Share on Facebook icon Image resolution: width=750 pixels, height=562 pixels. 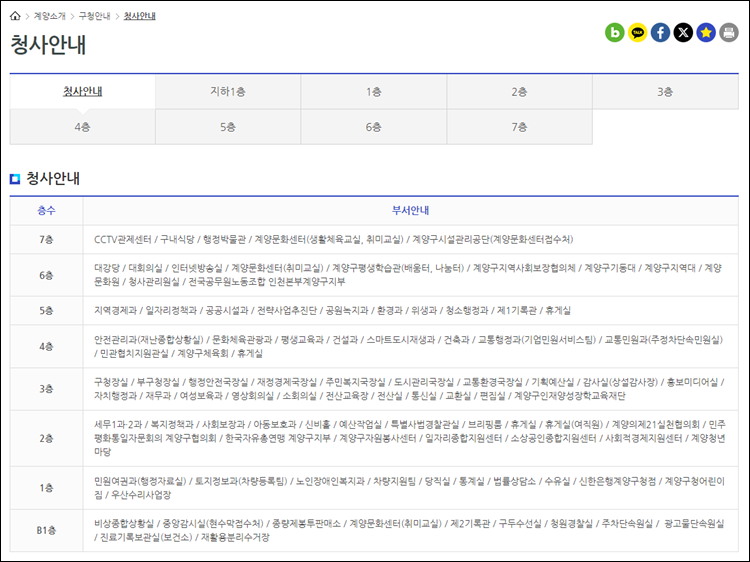pyautogui.click(x=661, y=33)
